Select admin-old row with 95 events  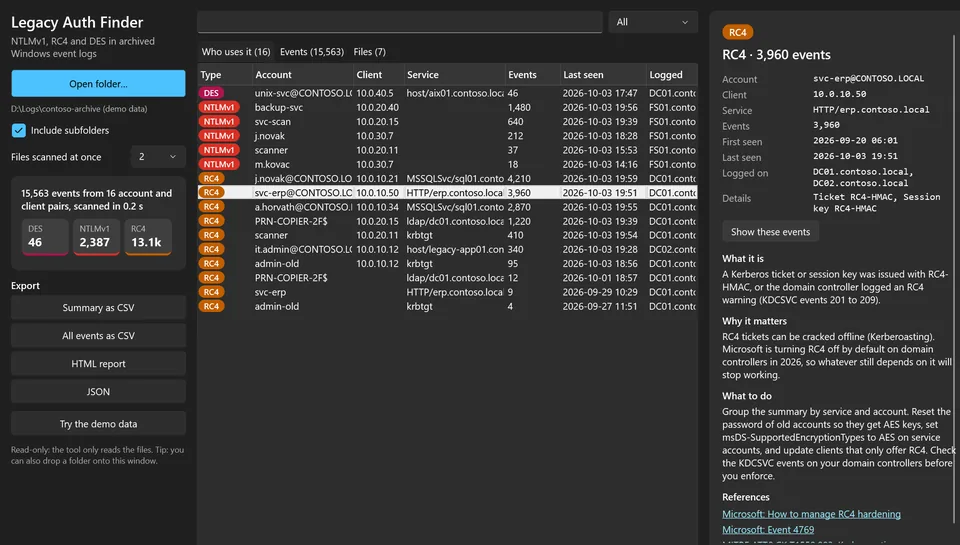[x=448, y=263]
